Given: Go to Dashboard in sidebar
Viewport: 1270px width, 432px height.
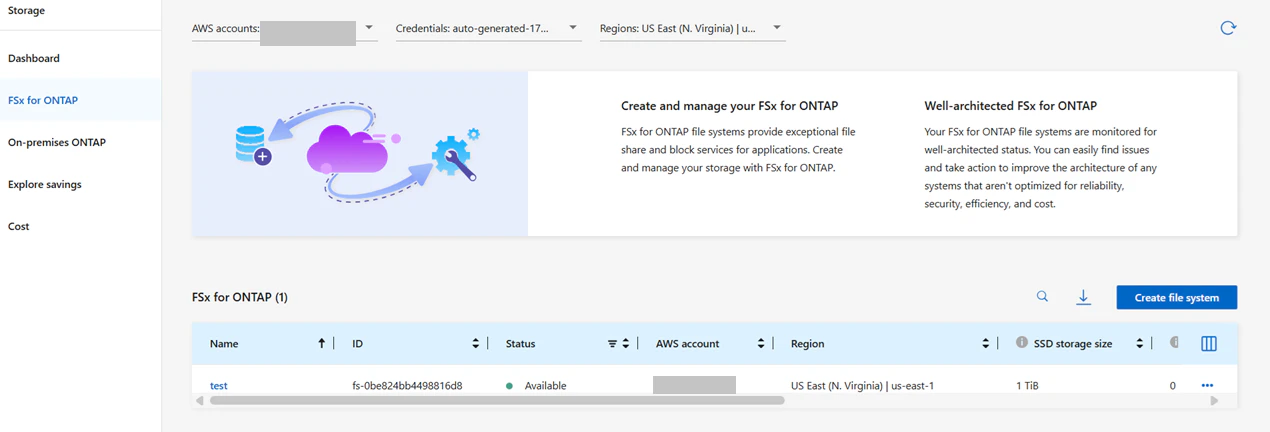Looking at the screenshot, I should tap(34, 58).
